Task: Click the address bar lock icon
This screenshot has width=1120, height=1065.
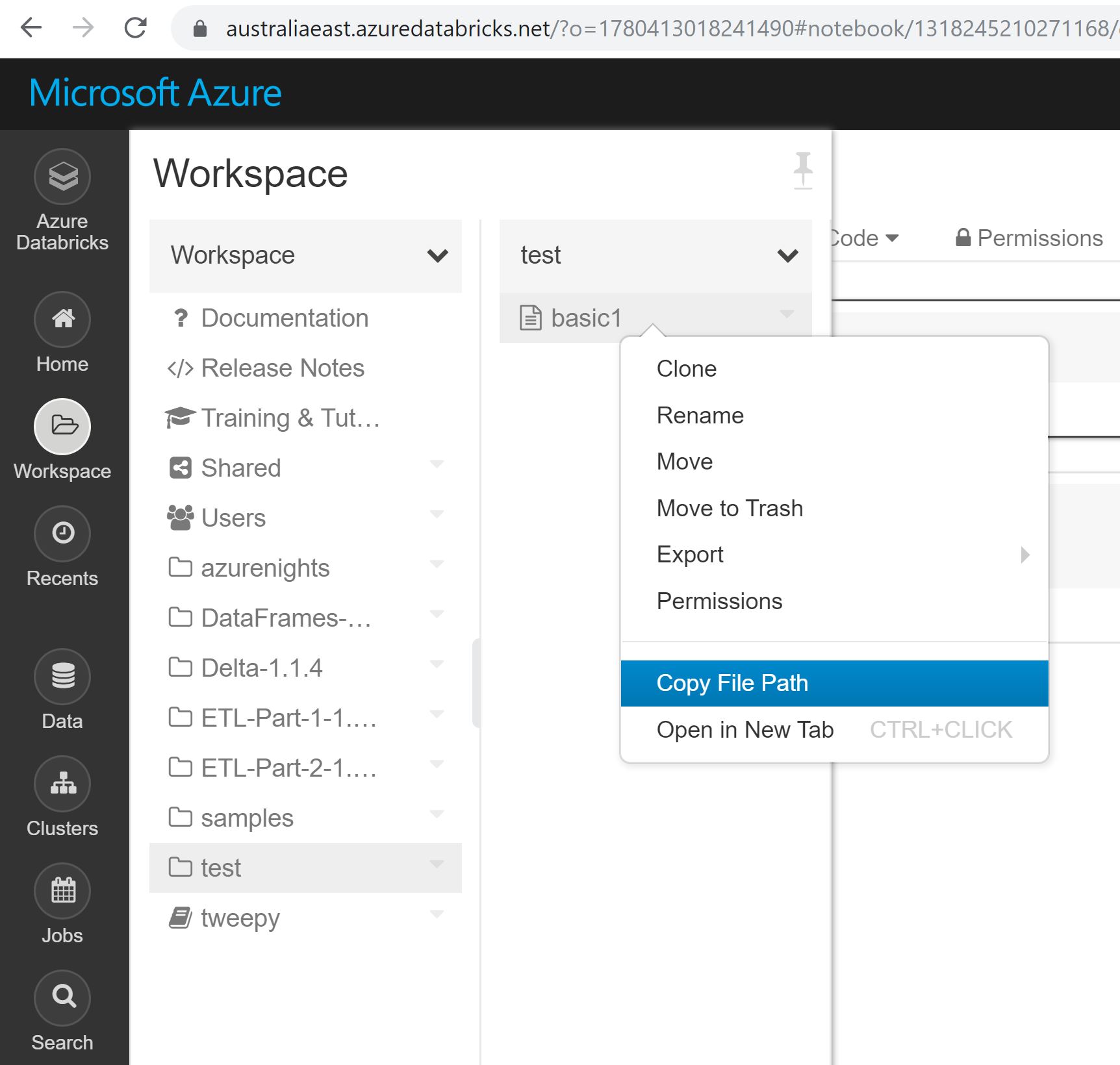Action: [200, 29]
